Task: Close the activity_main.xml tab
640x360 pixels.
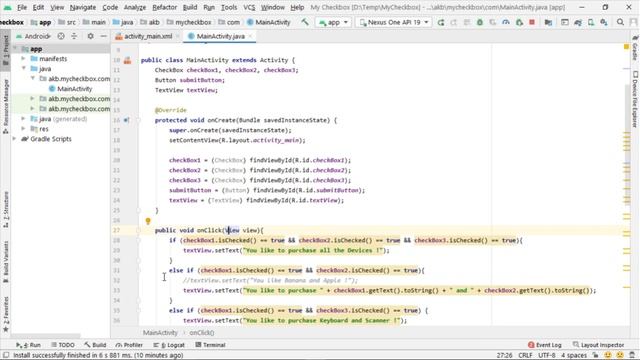Action: click(178, 36)
